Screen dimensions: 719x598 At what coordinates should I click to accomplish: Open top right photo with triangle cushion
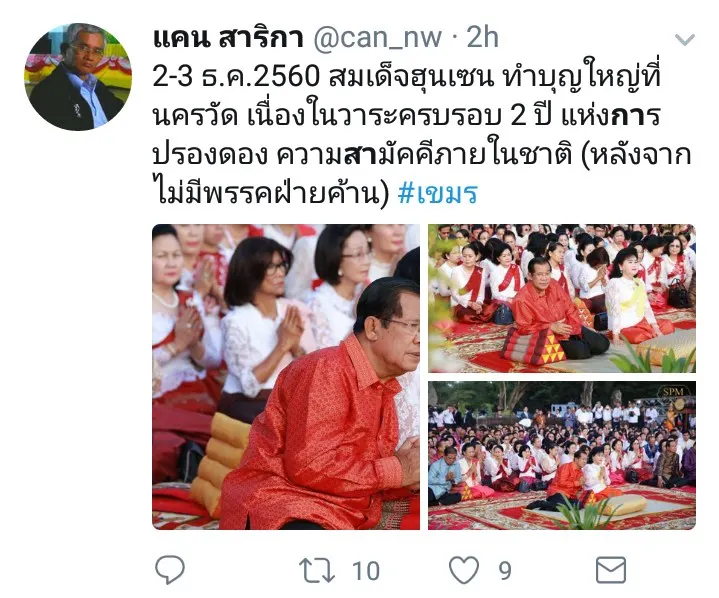562,298
